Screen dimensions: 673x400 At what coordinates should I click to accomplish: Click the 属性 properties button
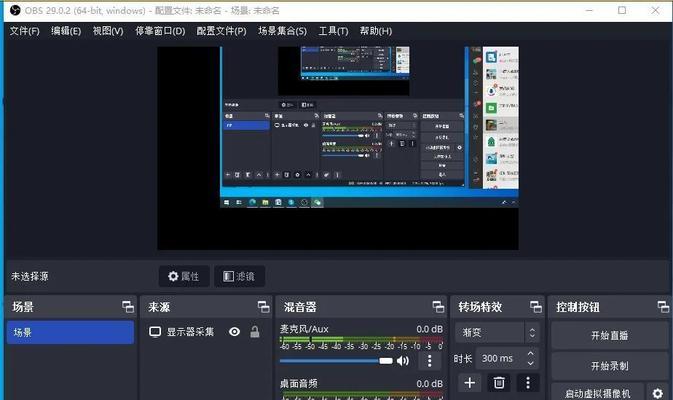coord(184,276)
